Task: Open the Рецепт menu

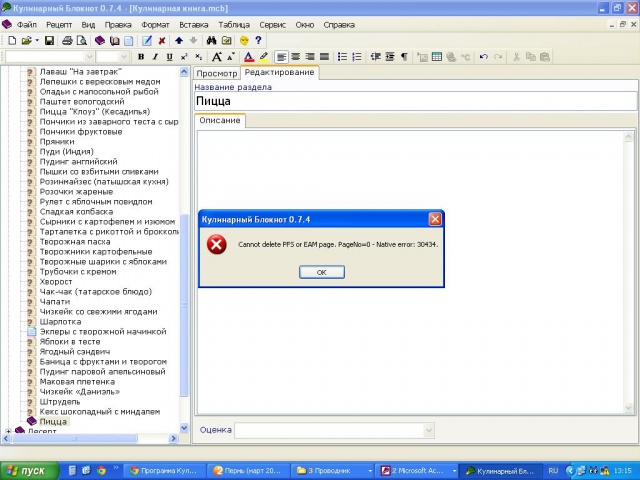Action: pos(59,25)
